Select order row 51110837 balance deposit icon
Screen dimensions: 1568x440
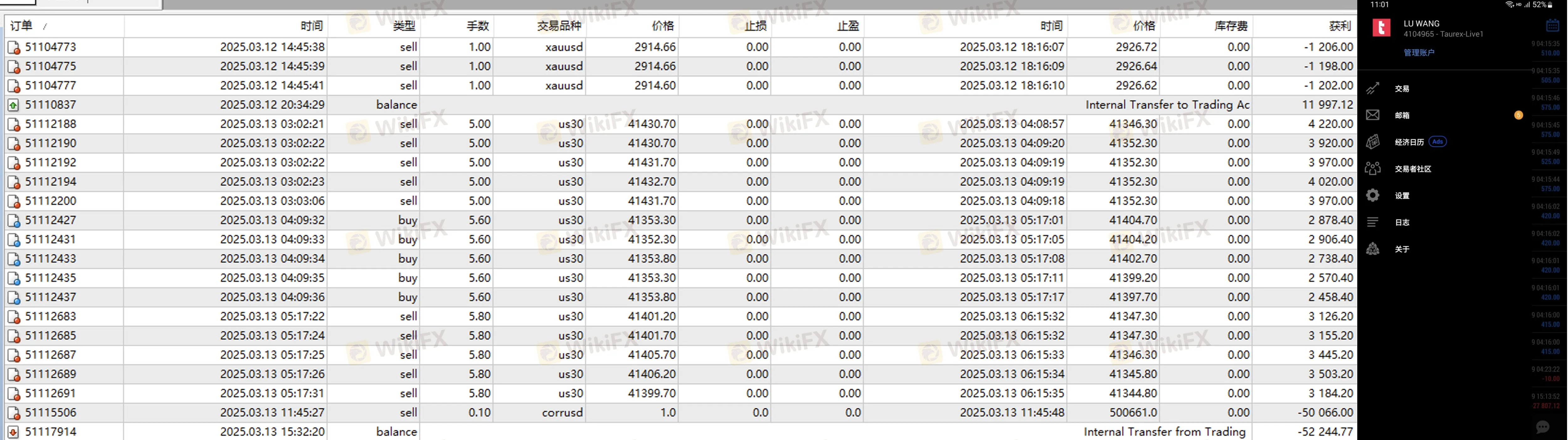click(x=13, y=105)
